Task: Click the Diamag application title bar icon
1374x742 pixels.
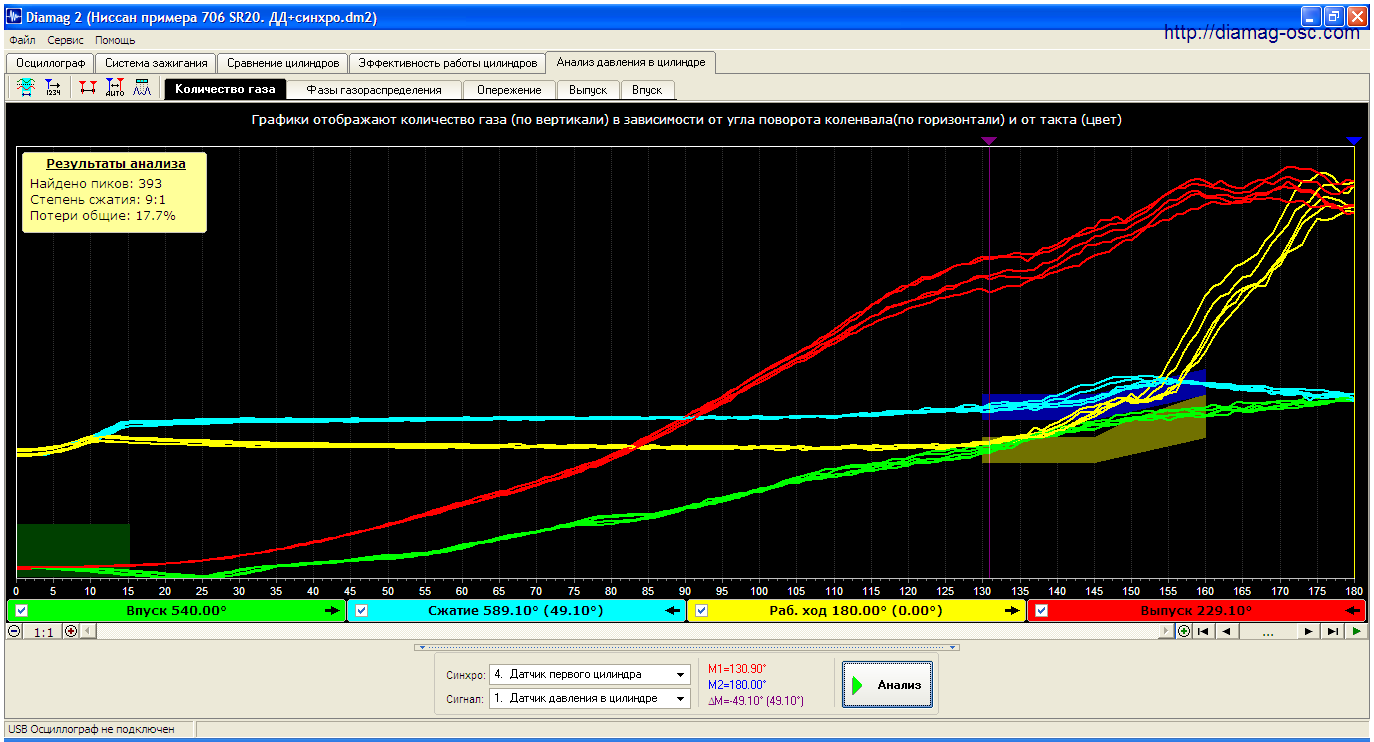Action: click(x=15, y=17)
